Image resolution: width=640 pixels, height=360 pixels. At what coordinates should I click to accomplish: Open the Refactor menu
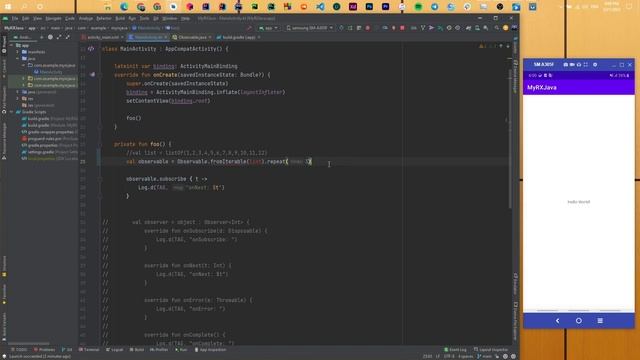pos(104,18)
